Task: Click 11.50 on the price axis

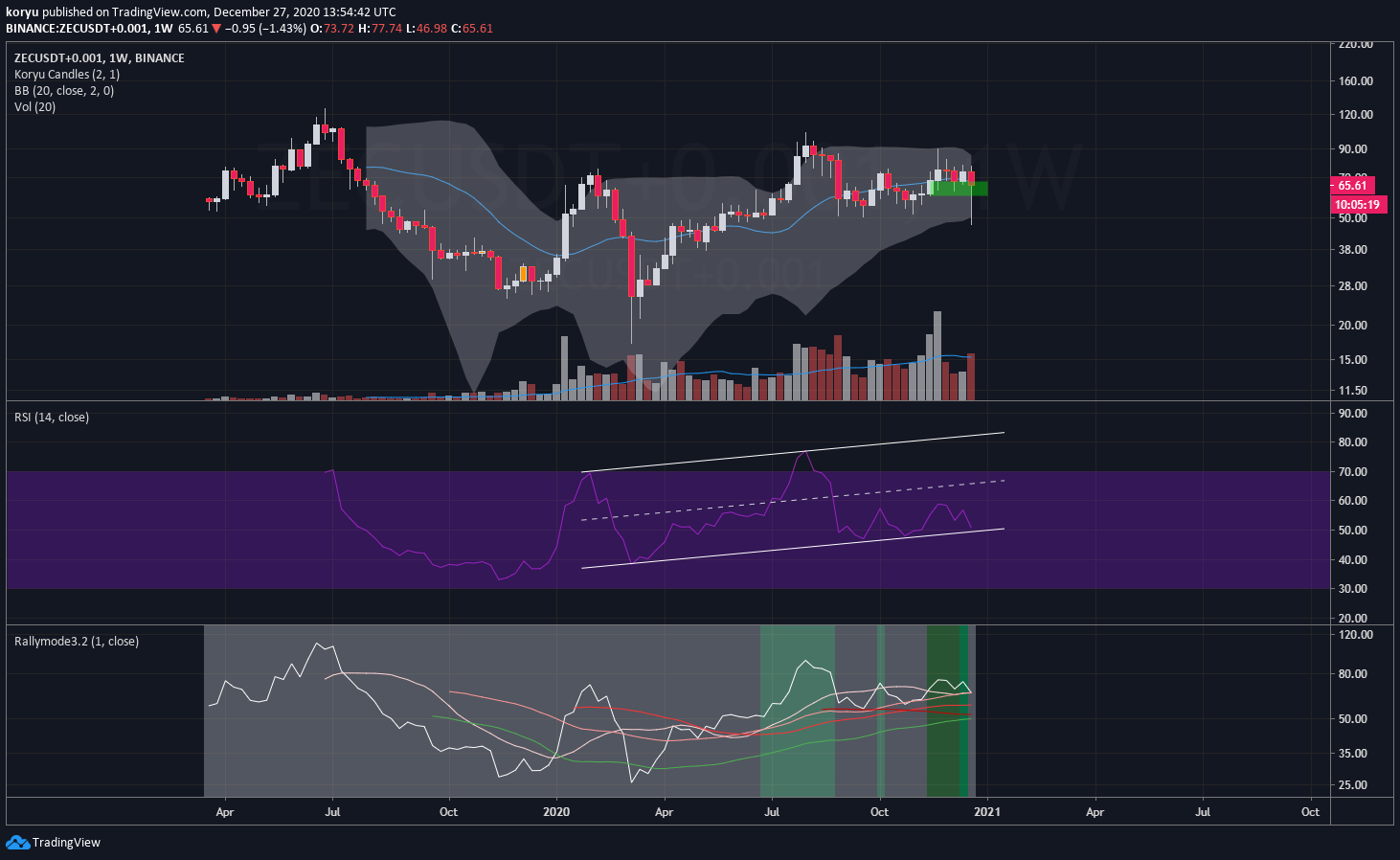Action: pos(1353,391)
